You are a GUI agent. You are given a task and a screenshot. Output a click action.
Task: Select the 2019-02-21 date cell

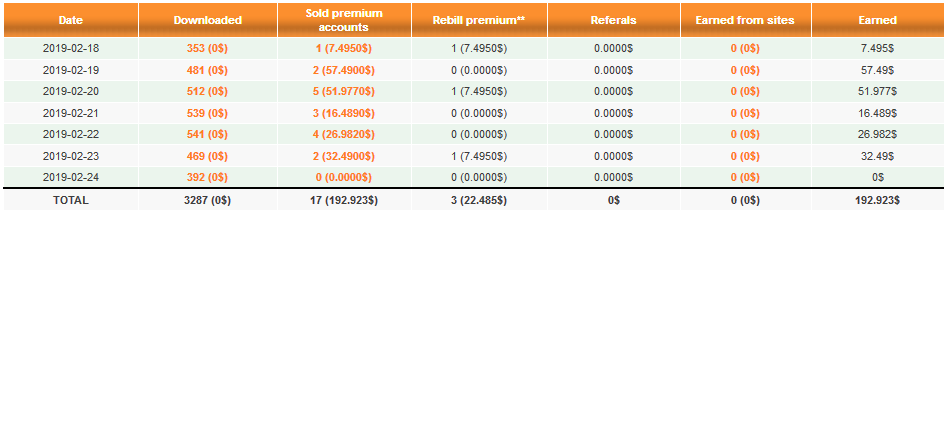[70, 113]
